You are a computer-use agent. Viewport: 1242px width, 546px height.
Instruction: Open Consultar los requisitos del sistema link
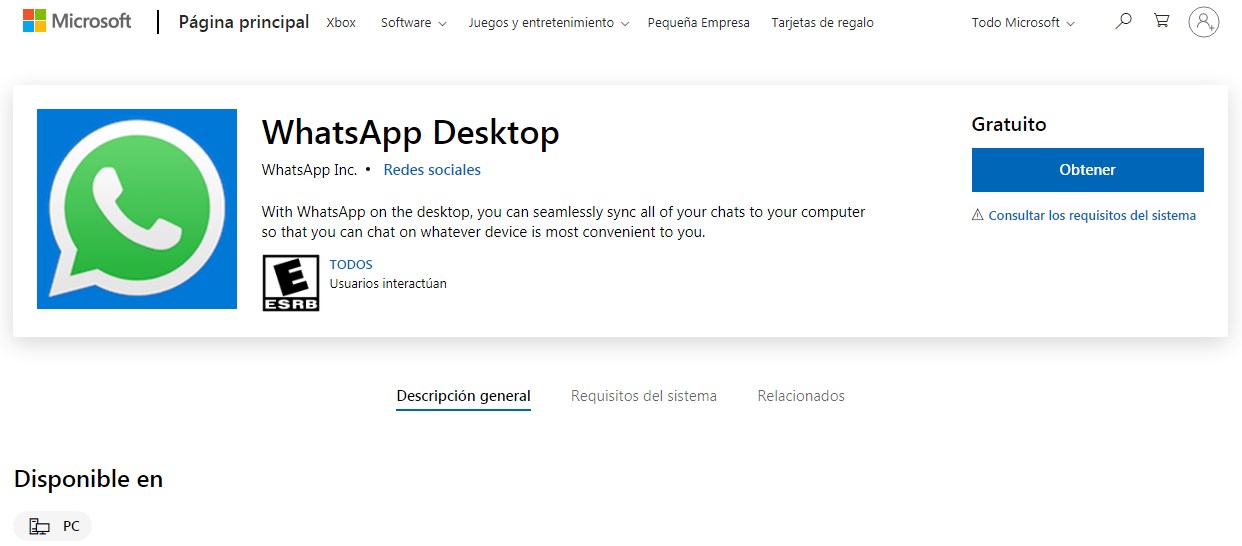(1092, 215)
